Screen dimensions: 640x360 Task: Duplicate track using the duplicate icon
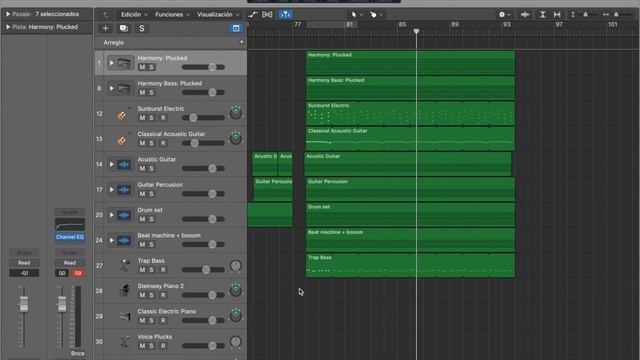click(124, 28)
